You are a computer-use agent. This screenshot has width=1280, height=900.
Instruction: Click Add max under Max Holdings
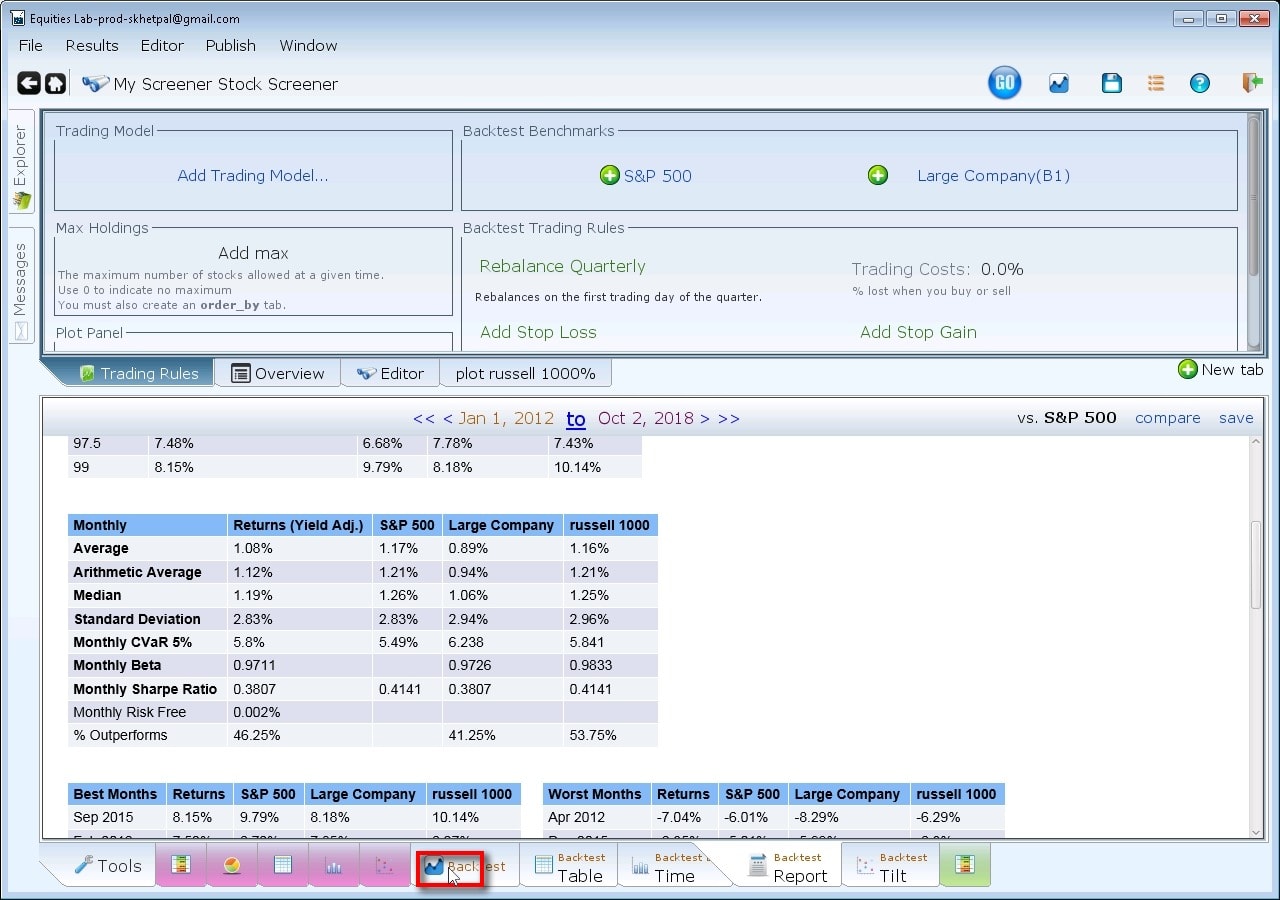coord(253,253)
